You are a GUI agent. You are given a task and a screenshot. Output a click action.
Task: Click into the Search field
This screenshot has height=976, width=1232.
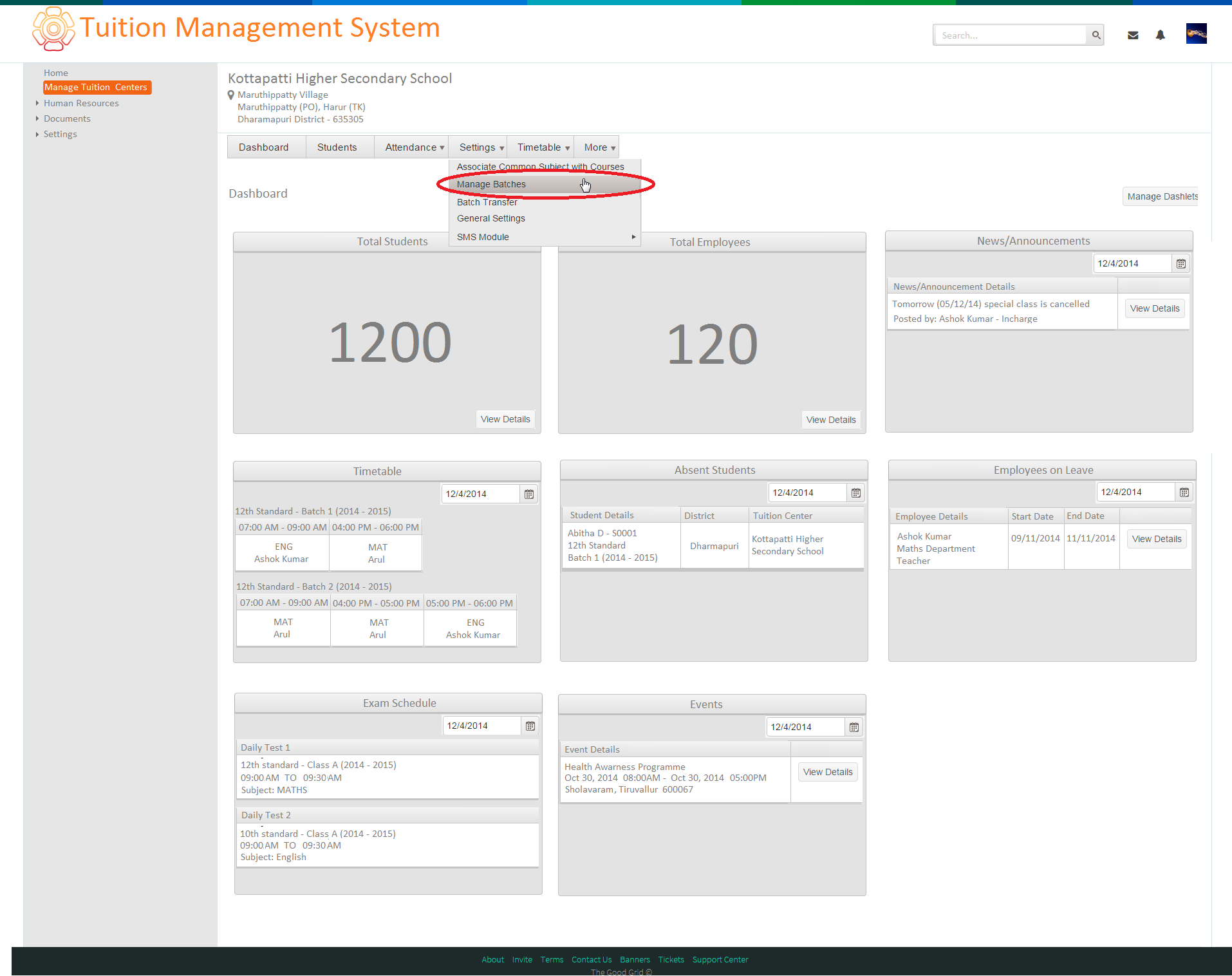(1011, 35)
